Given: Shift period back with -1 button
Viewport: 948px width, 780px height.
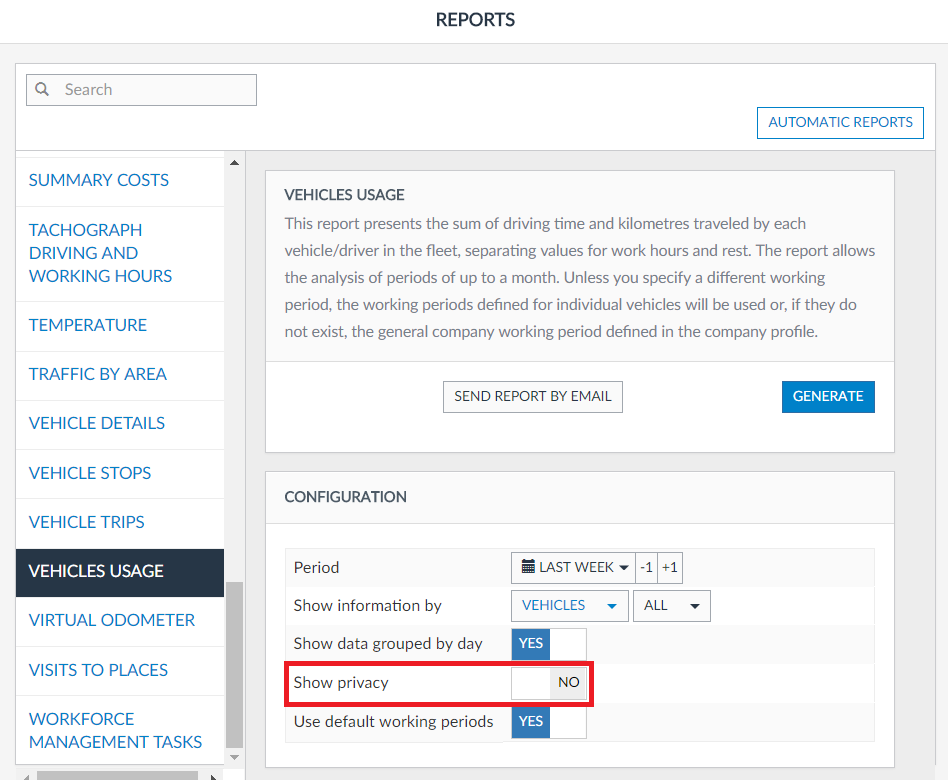Looking at the screenshot, I should [x=646, y=567].
